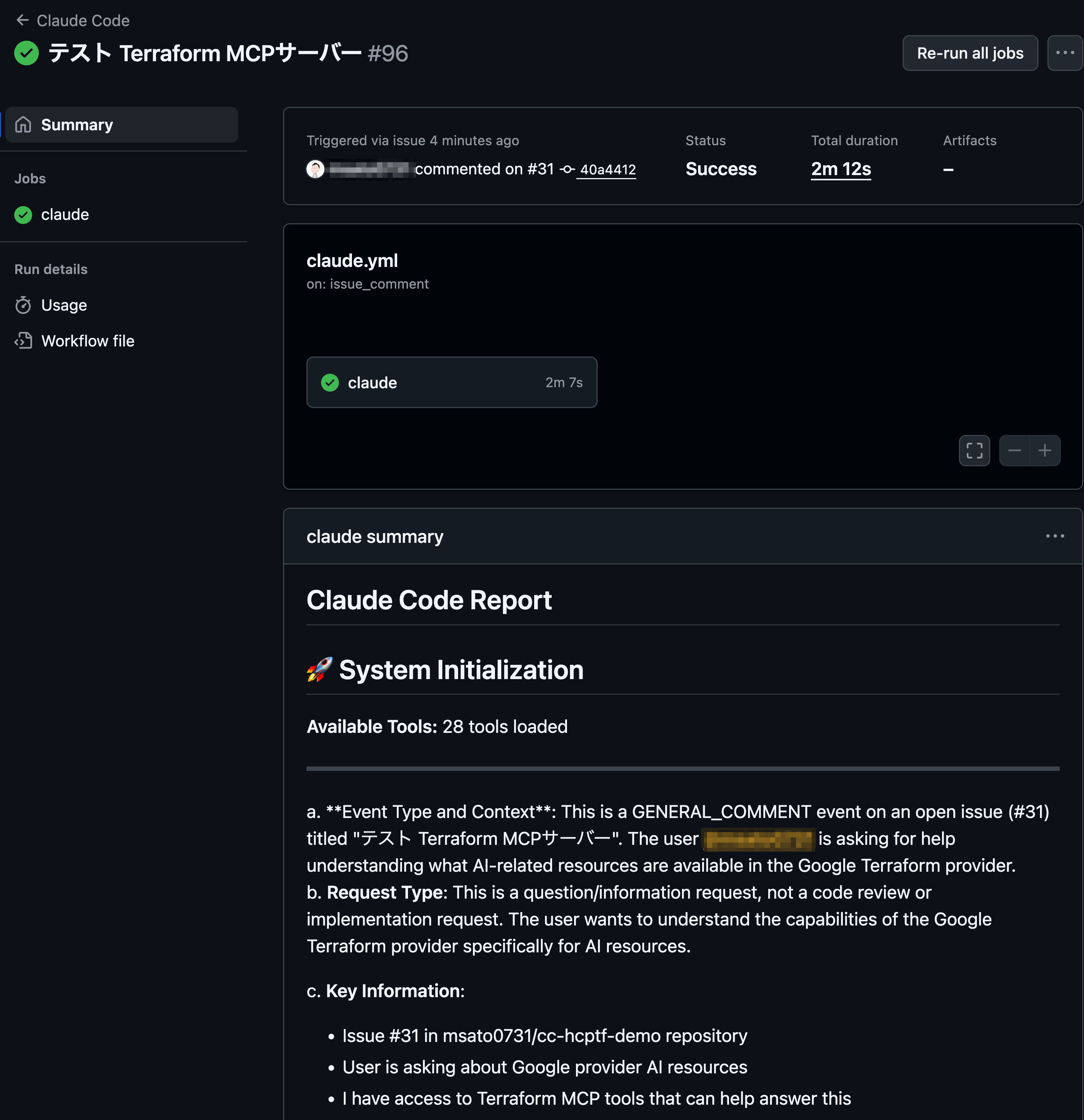Open the Workflow file icon

click(24, 340)
